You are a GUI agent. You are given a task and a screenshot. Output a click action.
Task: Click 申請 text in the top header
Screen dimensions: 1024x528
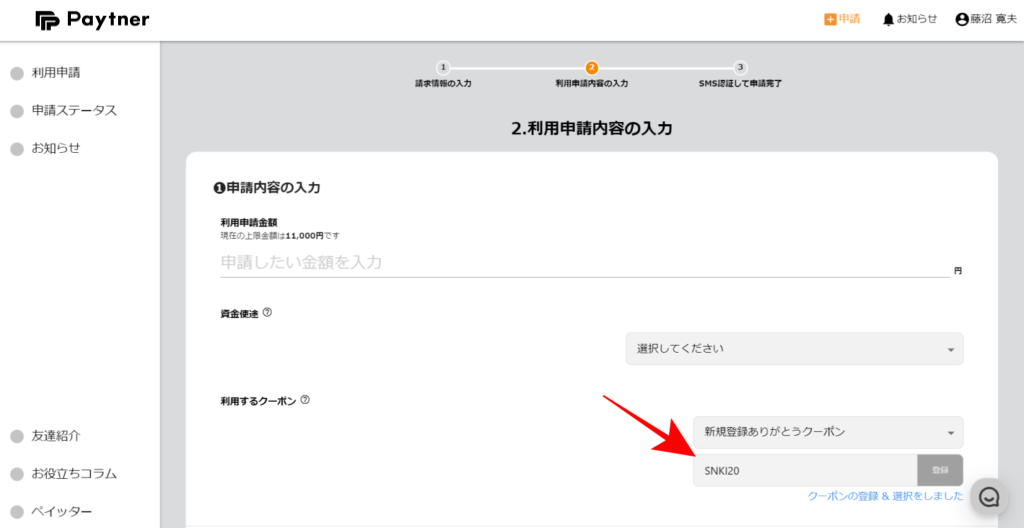[850, 19]
